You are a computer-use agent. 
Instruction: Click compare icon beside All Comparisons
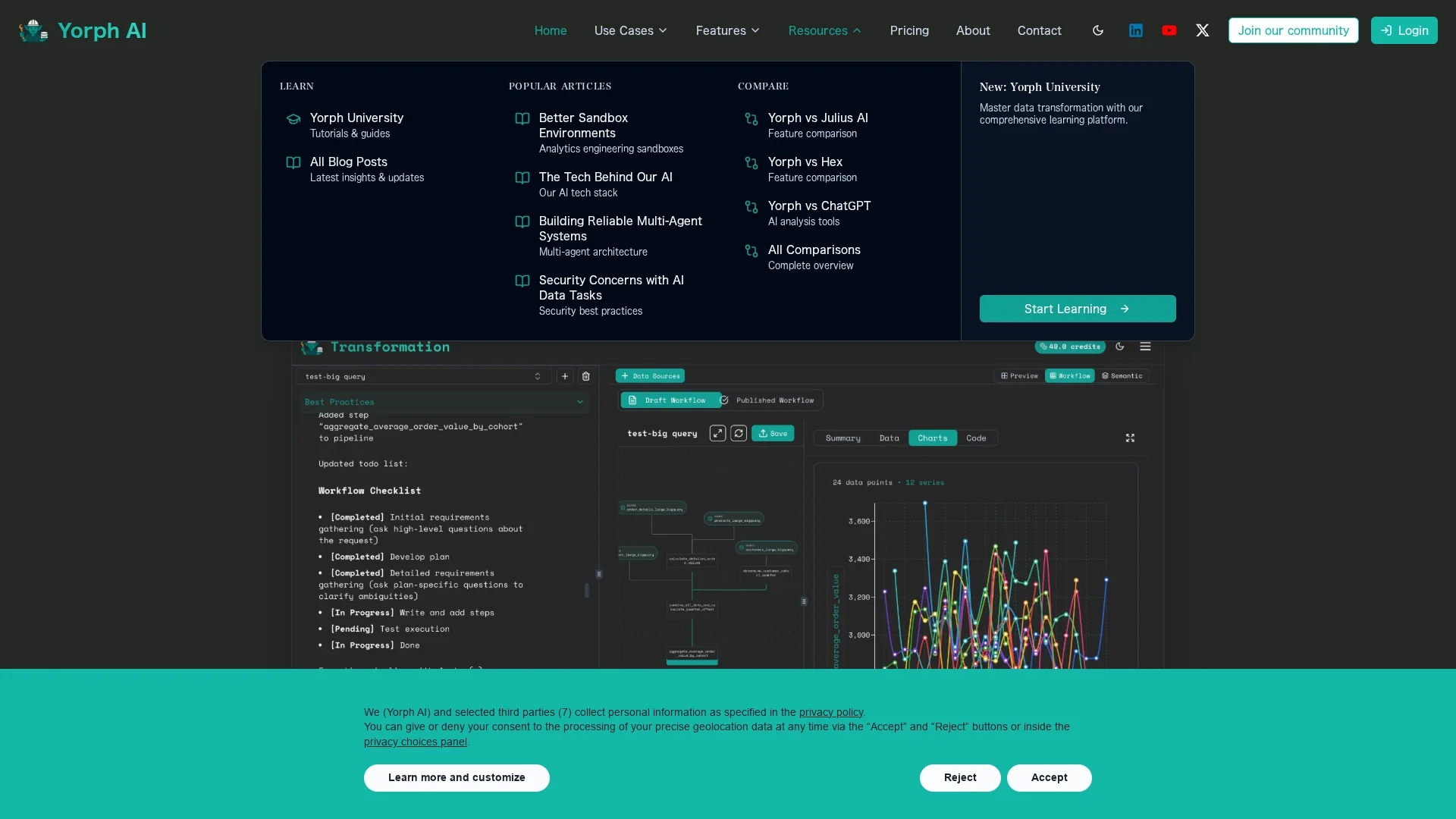pos(752,251)
